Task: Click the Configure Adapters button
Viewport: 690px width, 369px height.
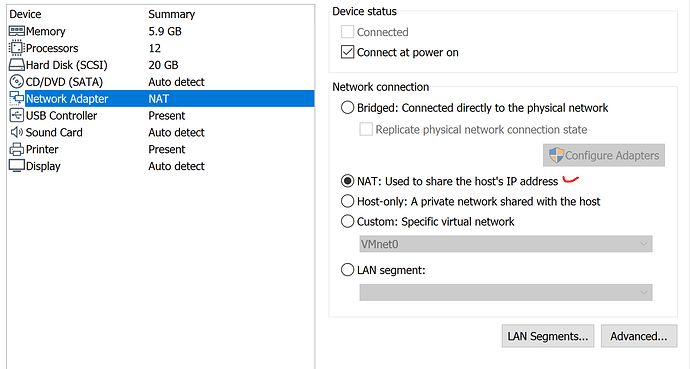Action: click(604, 155)
